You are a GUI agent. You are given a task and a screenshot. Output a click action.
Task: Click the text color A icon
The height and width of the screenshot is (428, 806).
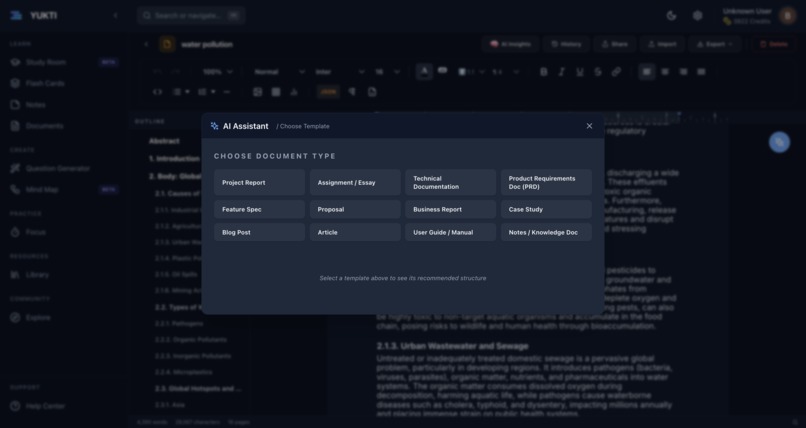point(424,71)
